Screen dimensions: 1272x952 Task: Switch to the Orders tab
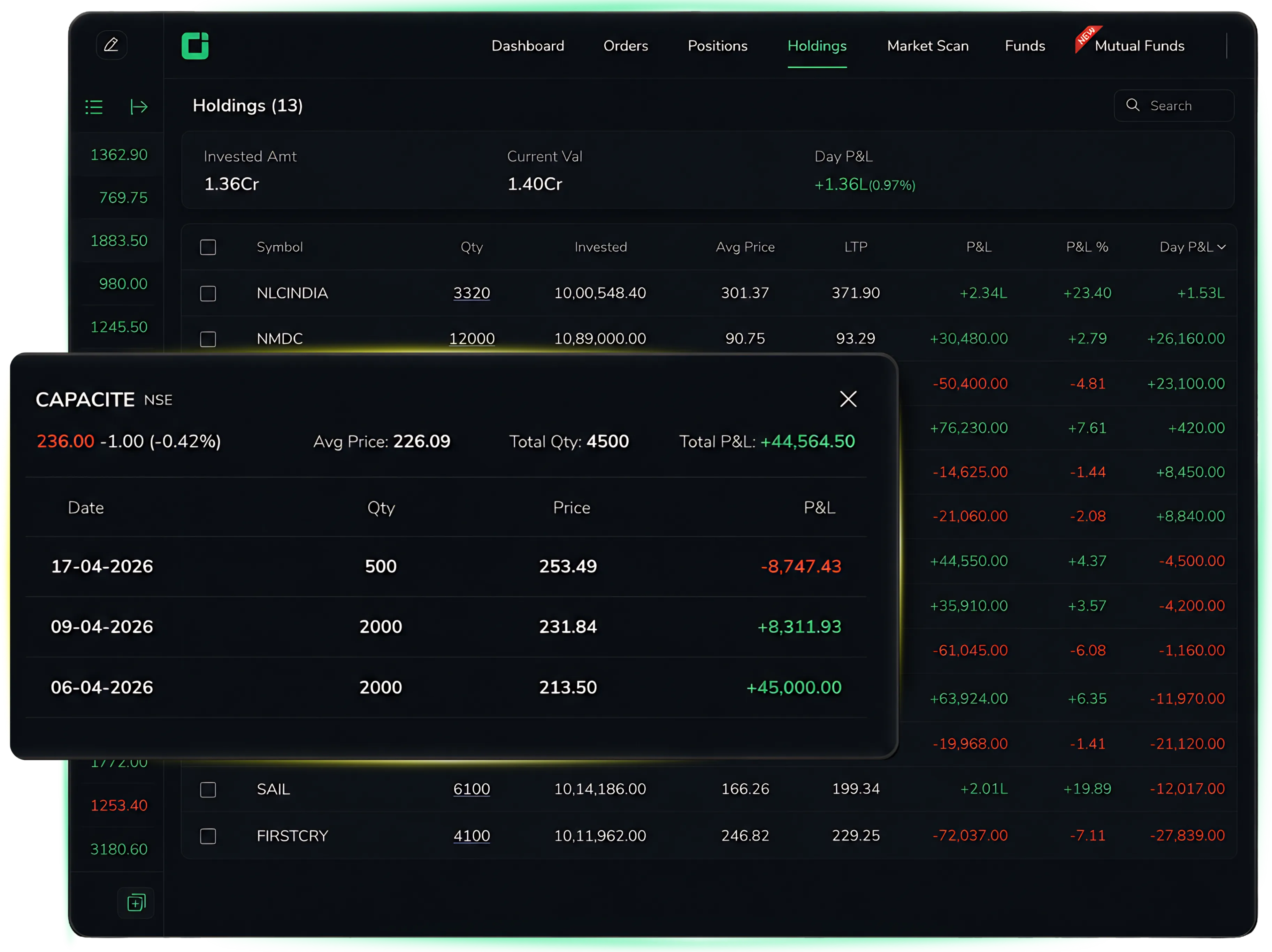tap(626, 46)
